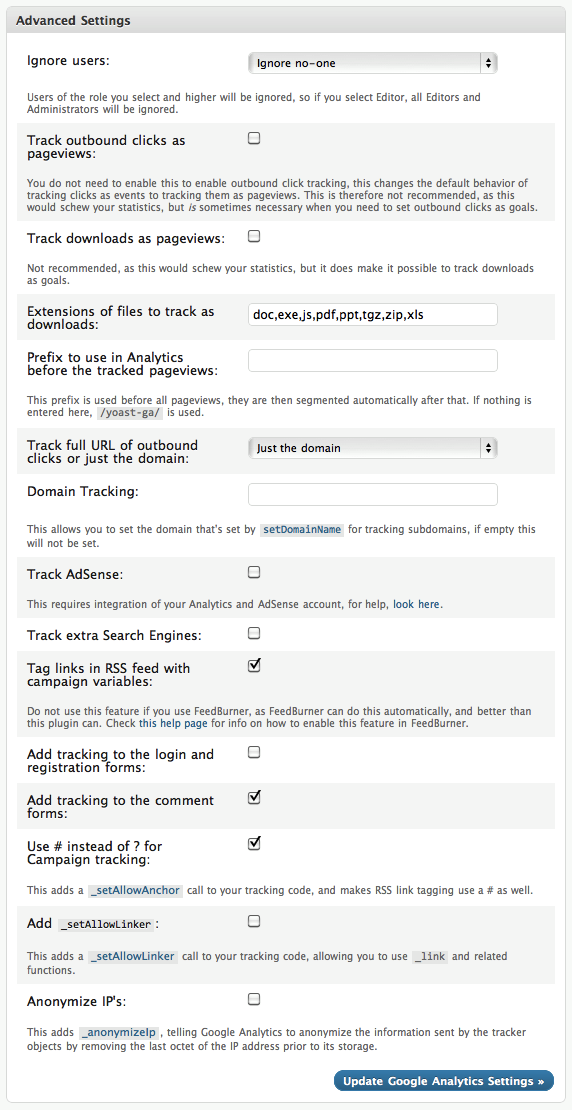This screenshot has width=572, height=1110.
Task: Enable Track outbound clicks as pageviews
Action: [x=254, y=139]
